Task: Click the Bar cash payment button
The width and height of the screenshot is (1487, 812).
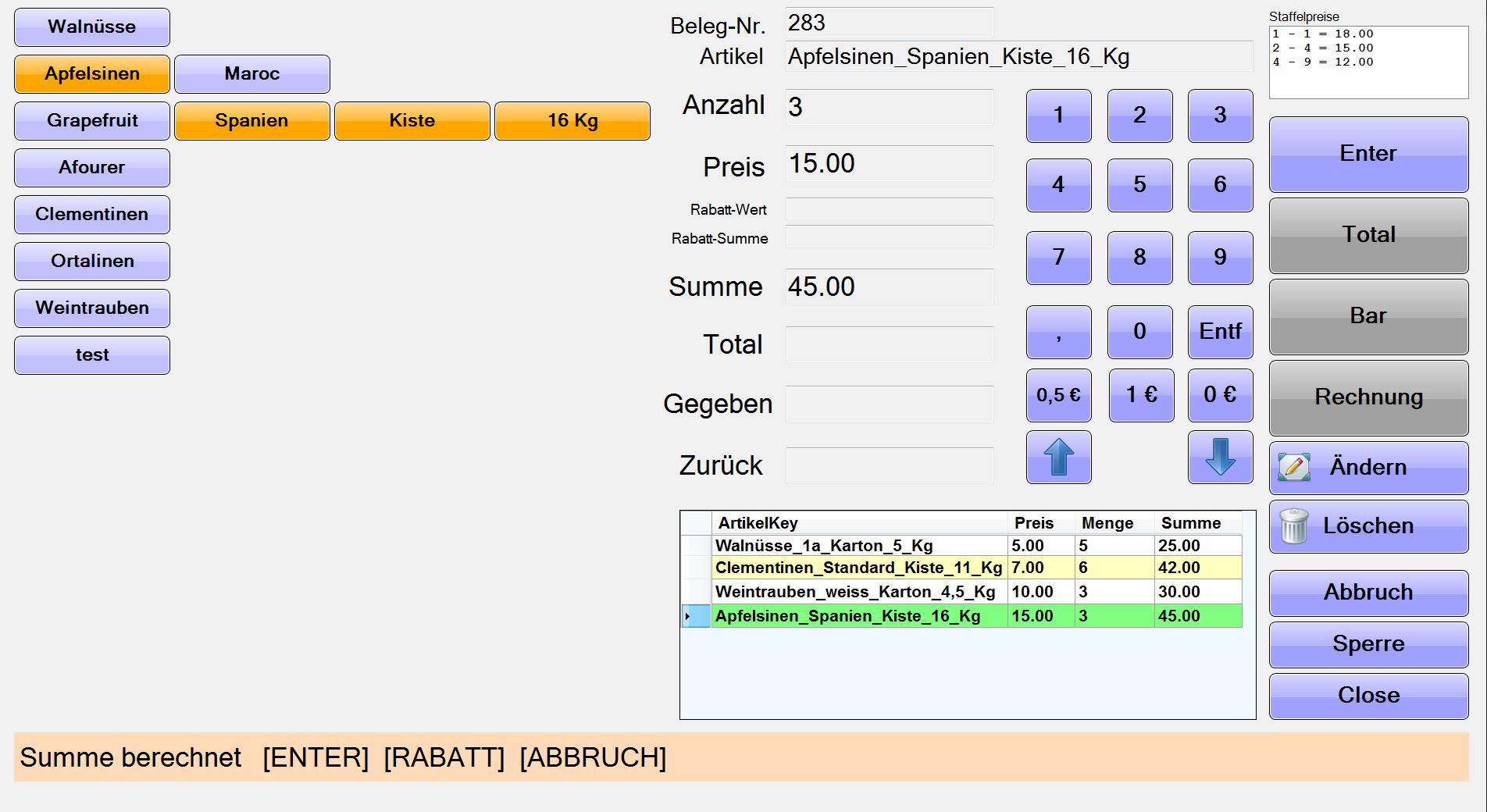Action: point(1368,317)
